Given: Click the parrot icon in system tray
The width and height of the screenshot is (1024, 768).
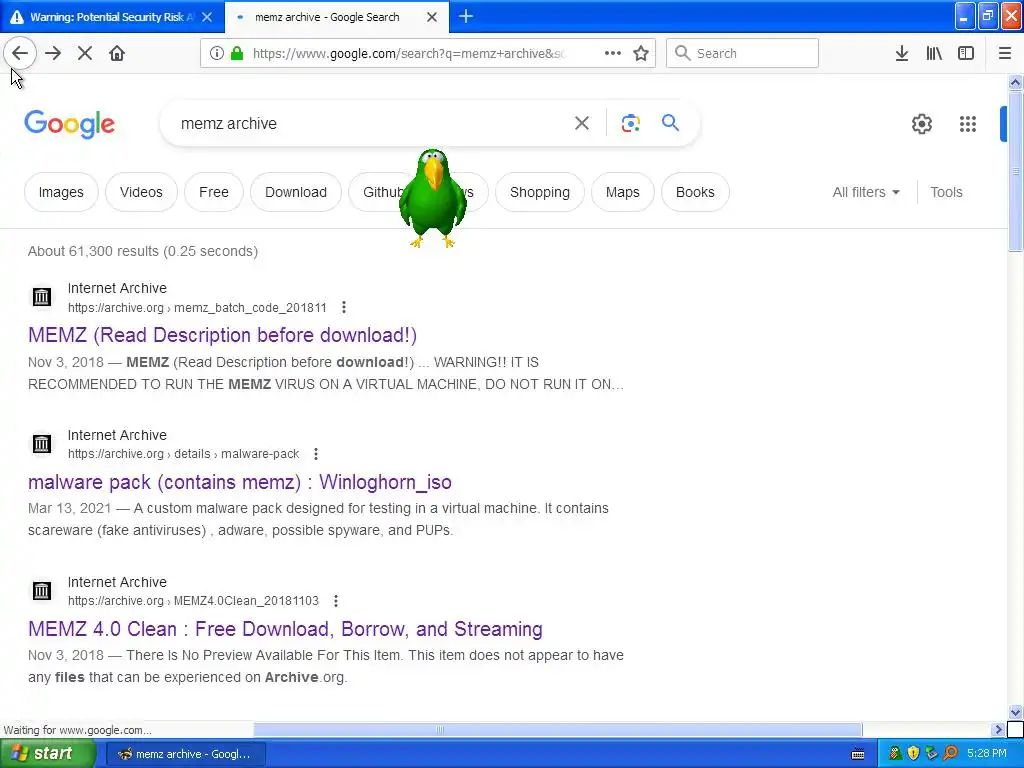Looking at the screenshot, I should coord(895,754).
